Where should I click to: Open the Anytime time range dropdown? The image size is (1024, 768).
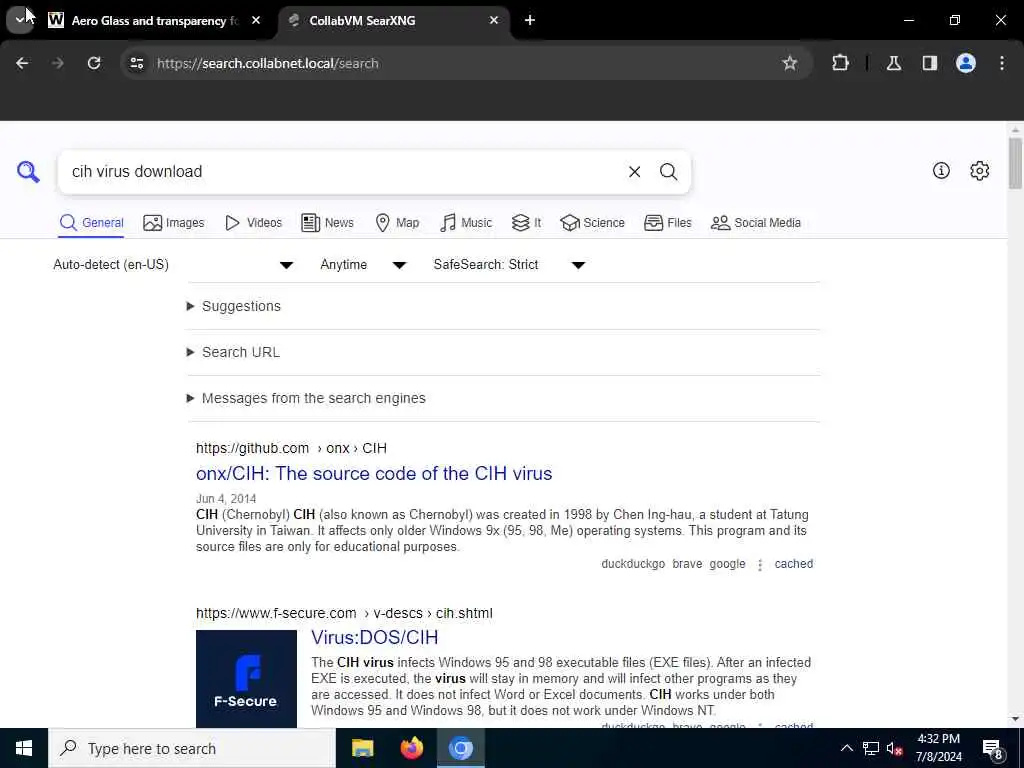click(363, 264)
